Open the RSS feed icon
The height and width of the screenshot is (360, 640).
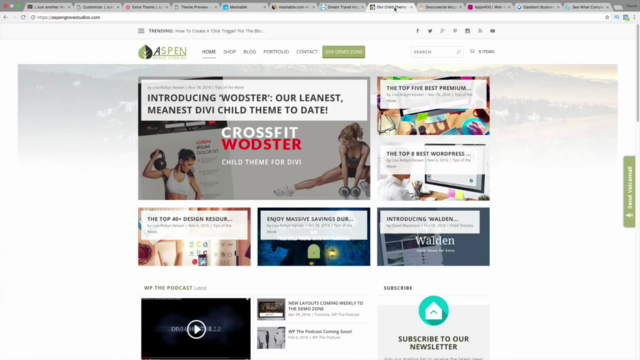480,31
